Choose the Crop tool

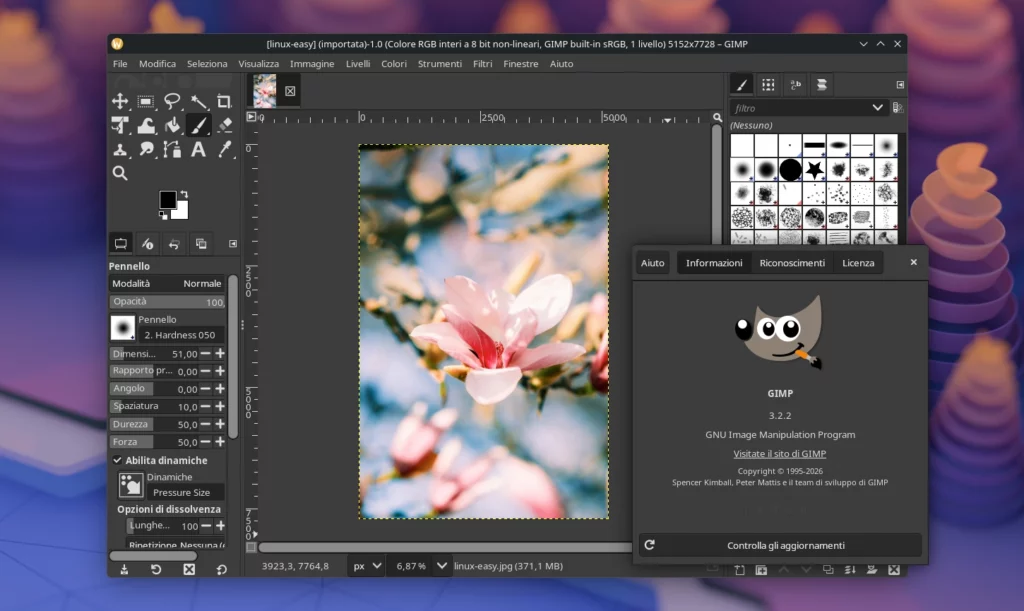225,100
